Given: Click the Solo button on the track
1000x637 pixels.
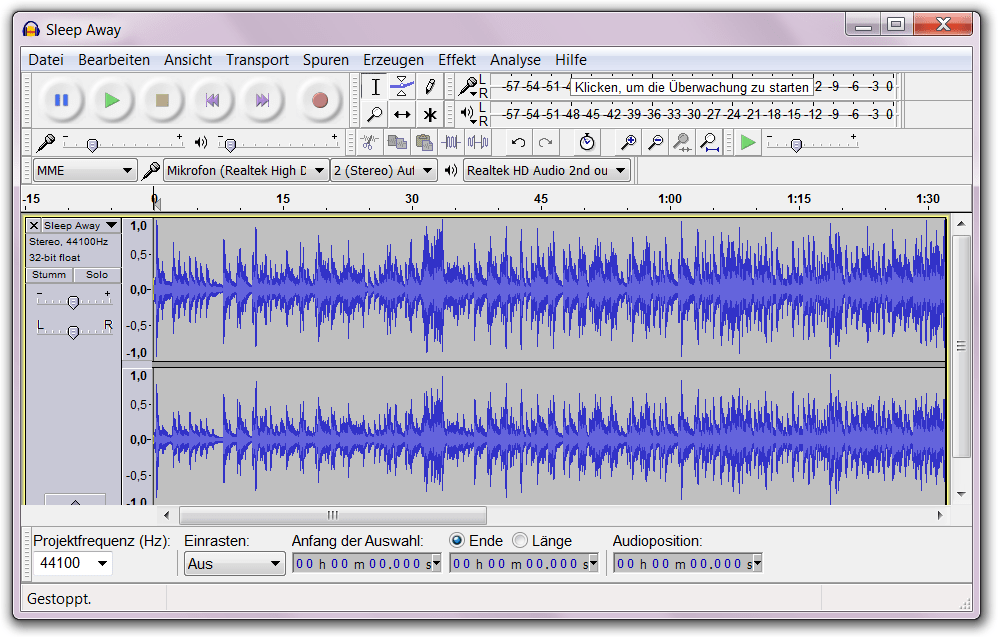Looking at the screenshot, I should [x=97, y=274].
